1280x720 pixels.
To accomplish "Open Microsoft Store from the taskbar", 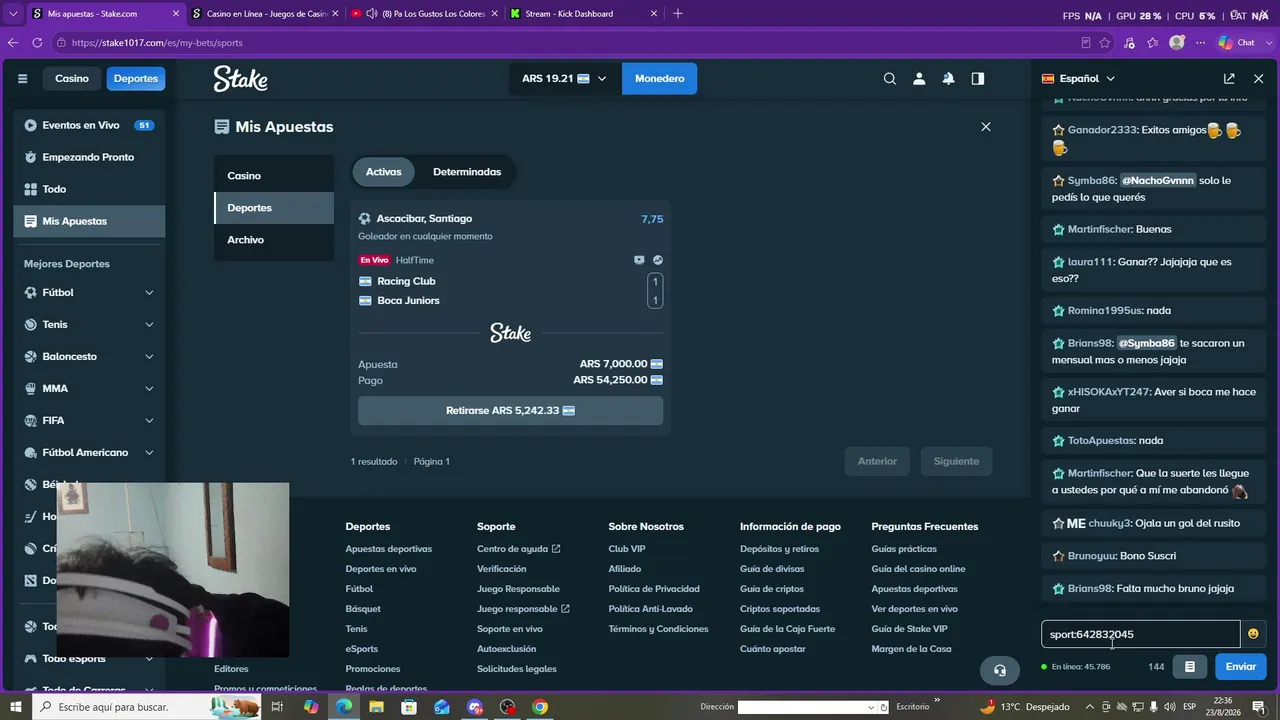I will coord(409,707).
